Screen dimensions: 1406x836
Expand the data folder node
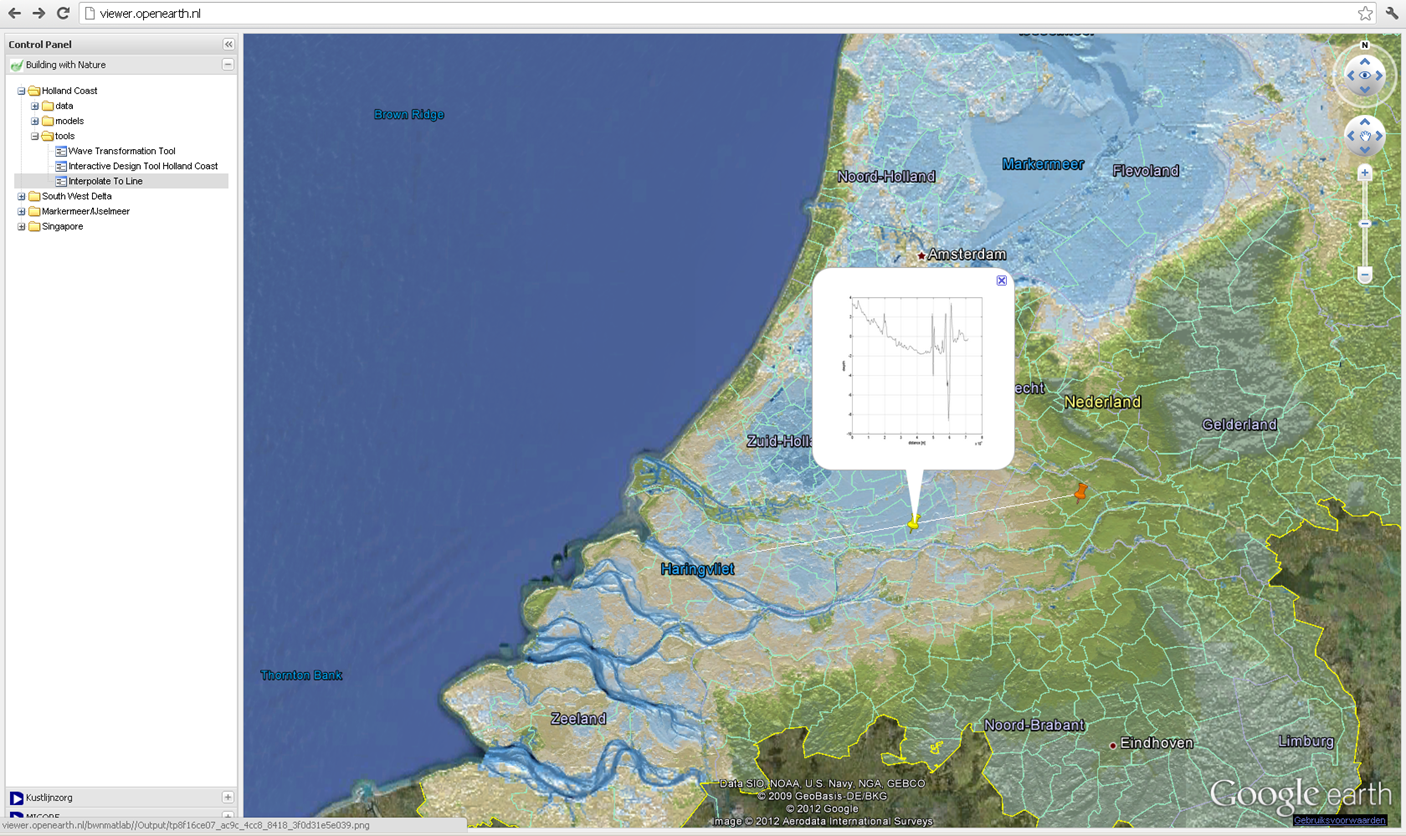point(35,106)
